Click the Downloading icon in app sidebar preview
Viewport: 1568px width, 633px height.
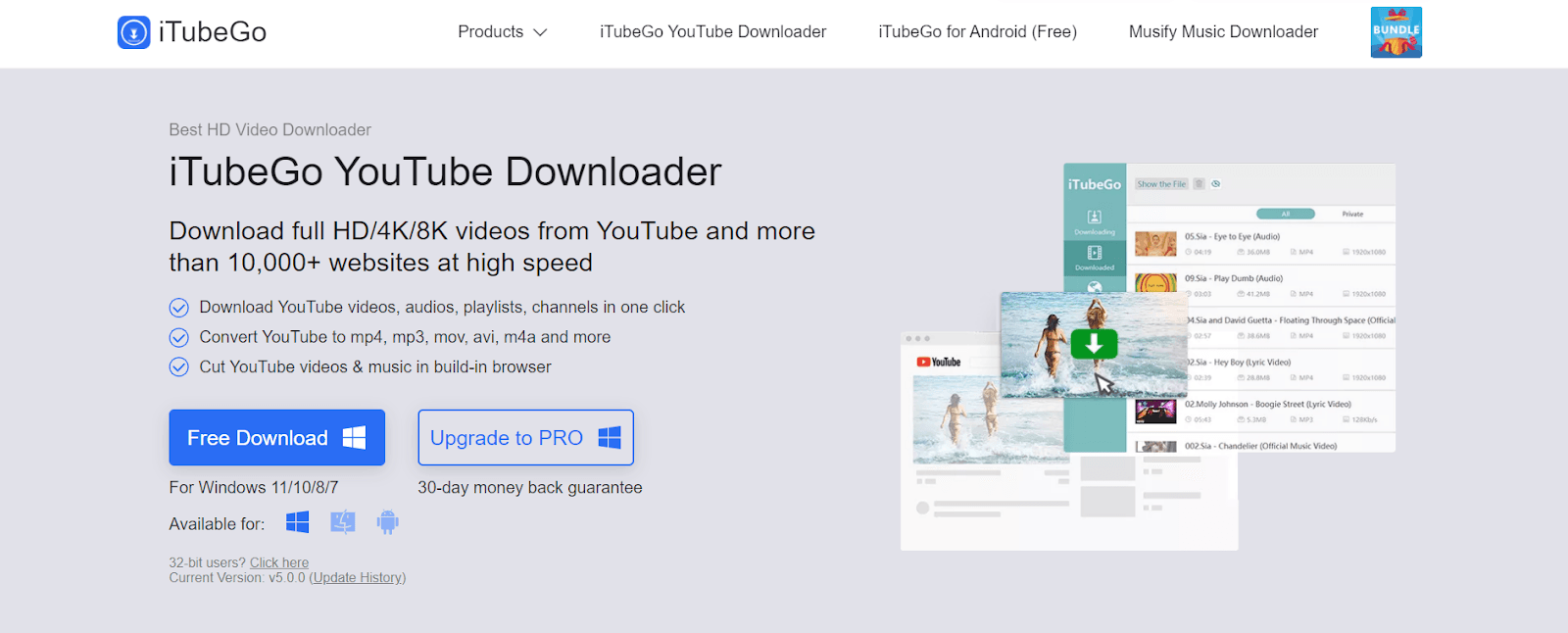click(1095, 218)
